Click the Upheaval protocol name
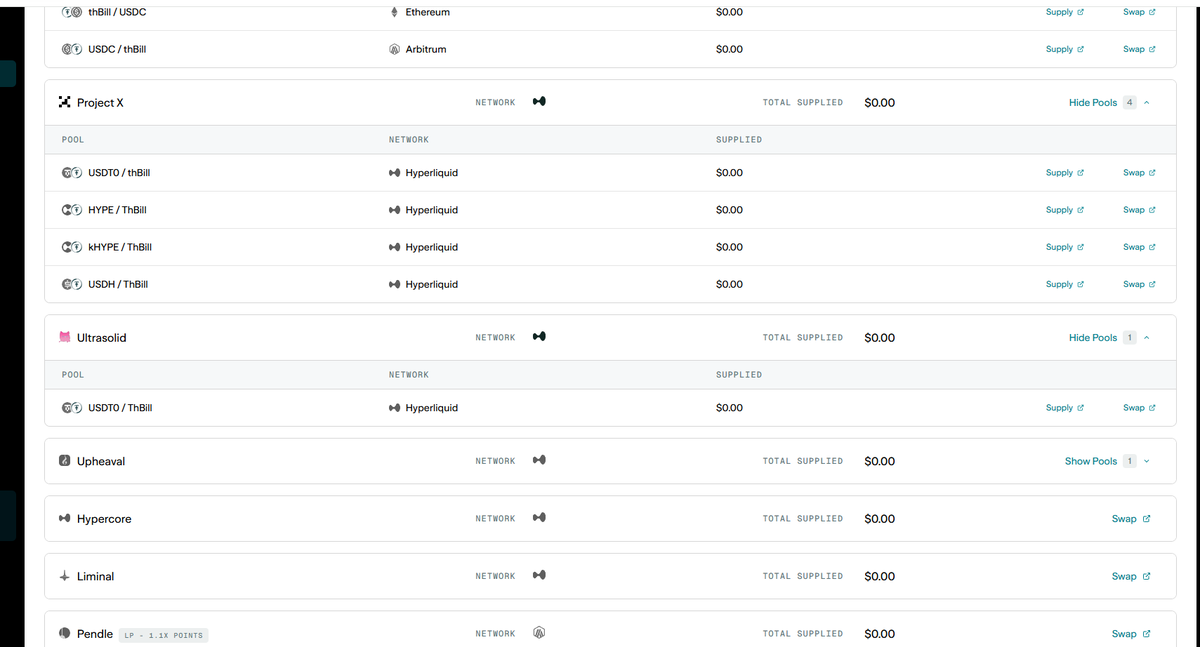This screenshot has width=1200, height=647. (101, 461)
